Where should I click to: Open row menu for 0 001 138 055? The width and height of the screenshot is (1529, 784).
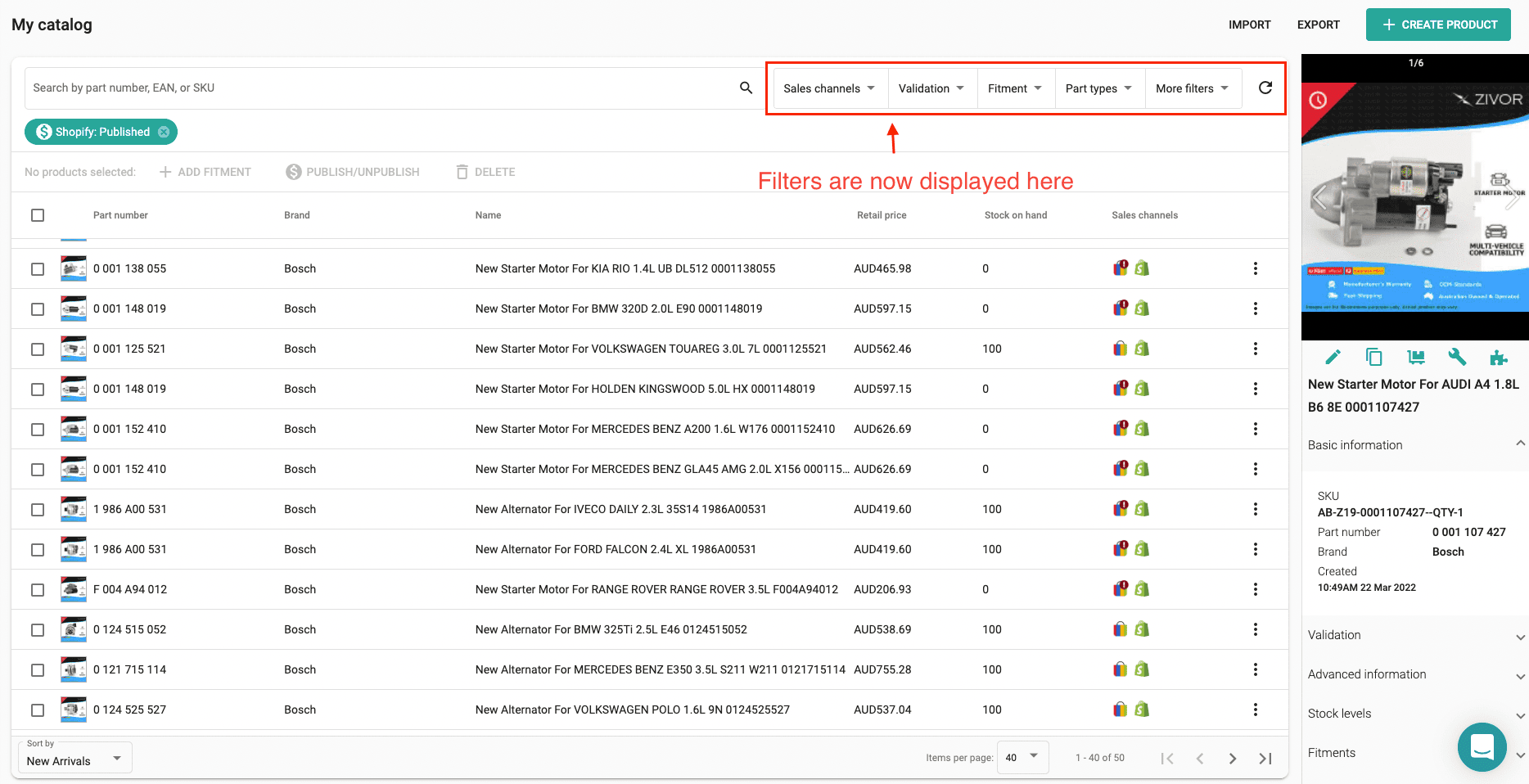[1256, 268]
